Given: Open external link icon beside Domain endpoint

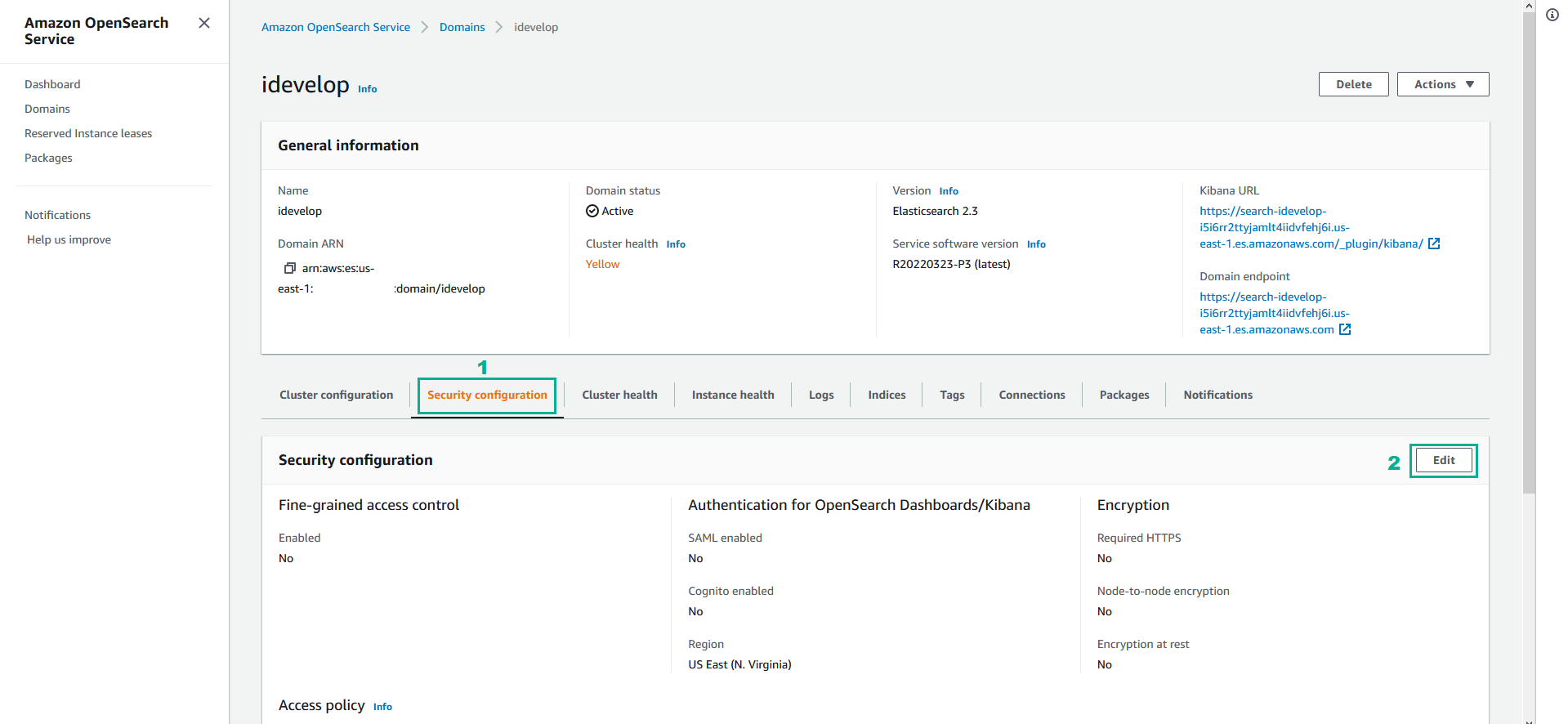Looking at the screenshot, I should [1344, 329].
